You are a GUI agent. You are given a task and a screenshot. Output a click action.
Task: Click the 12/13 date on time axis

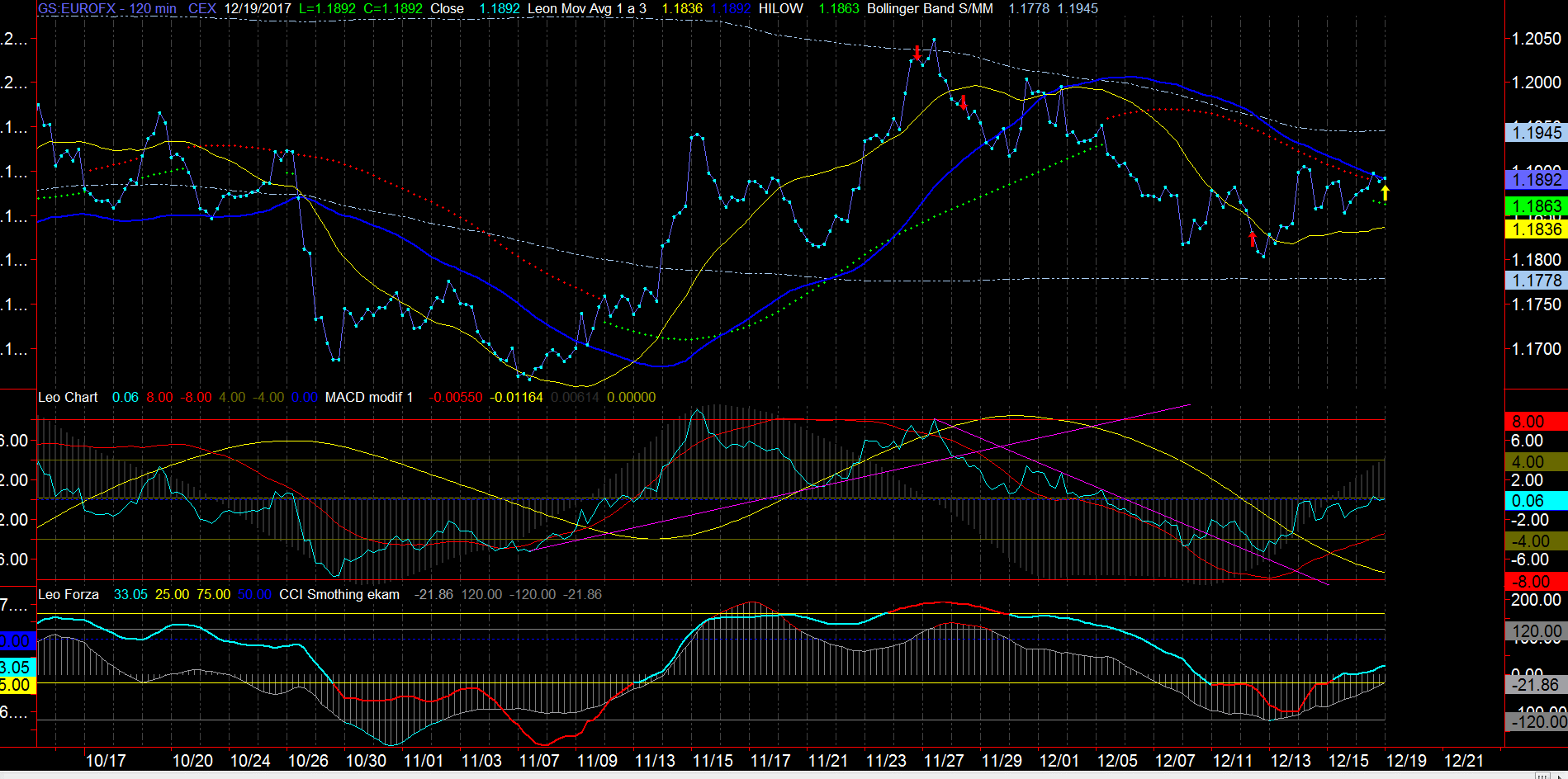(1291, 761)
